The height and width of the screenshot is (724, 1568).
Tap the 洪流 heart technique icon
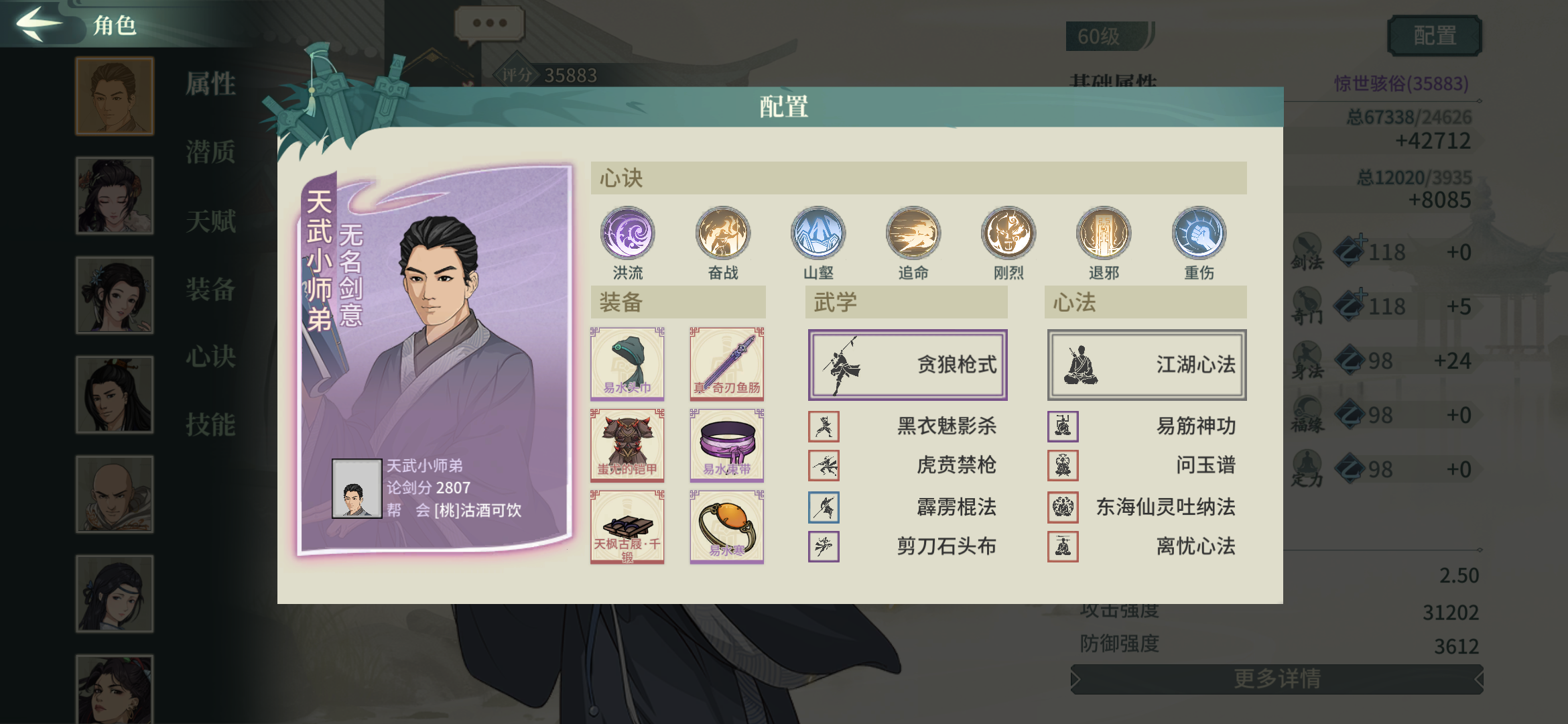[x=627, y=233]
